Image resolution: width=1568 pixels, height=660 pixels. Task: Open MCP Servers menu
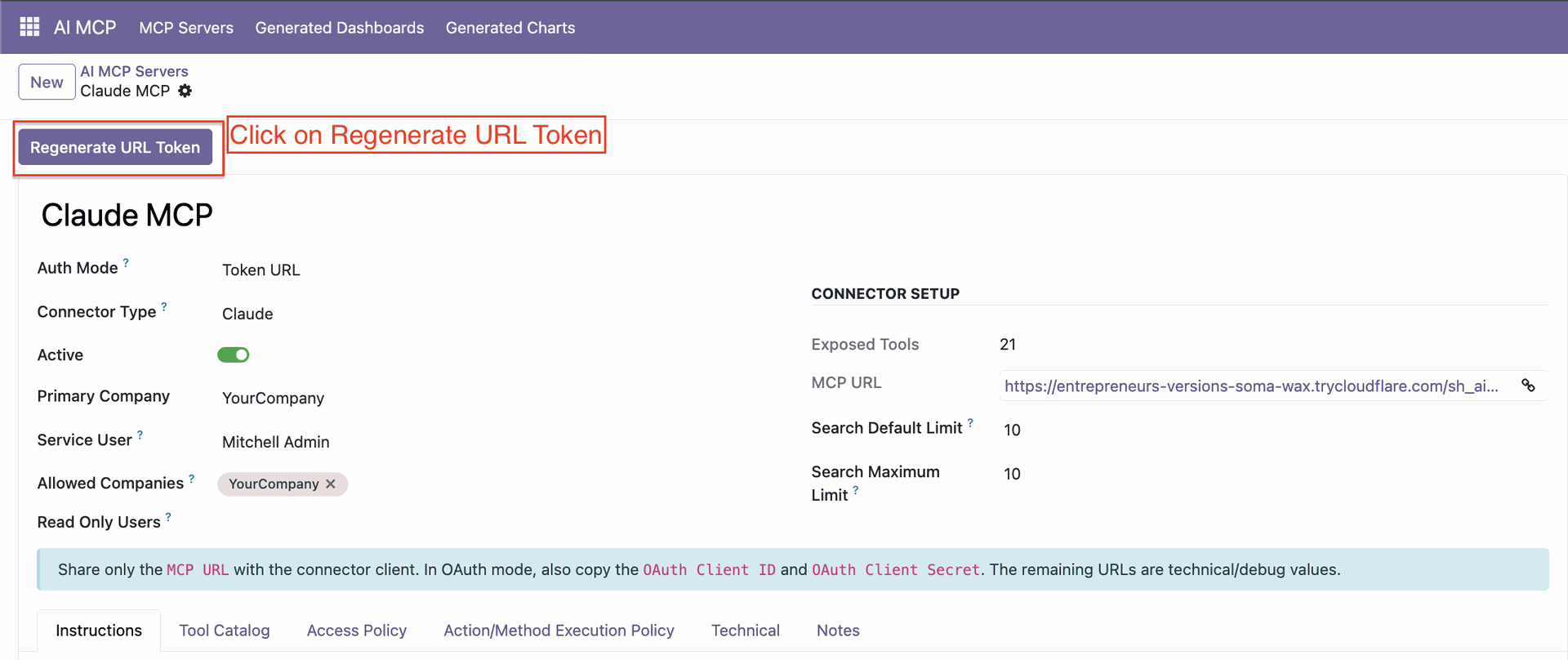pos(186,28)
